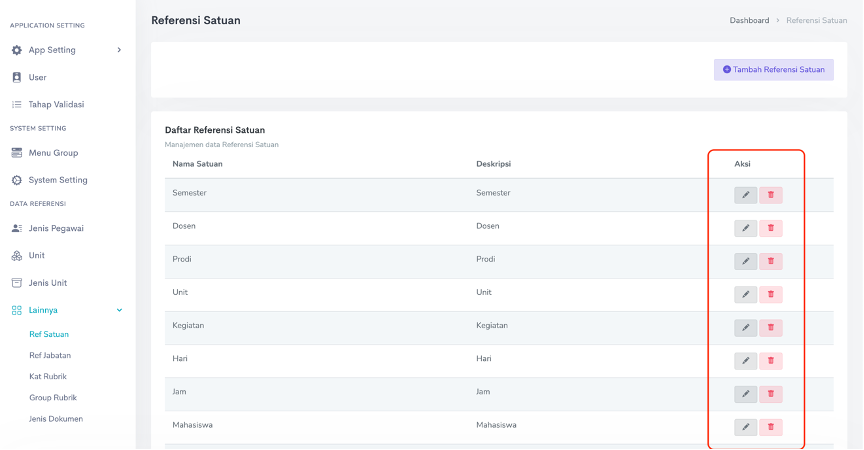Viewport: 864px width, 450px height.
Task: Click the edit pencil icon for Semester row
Action: (x=745, y=195)
